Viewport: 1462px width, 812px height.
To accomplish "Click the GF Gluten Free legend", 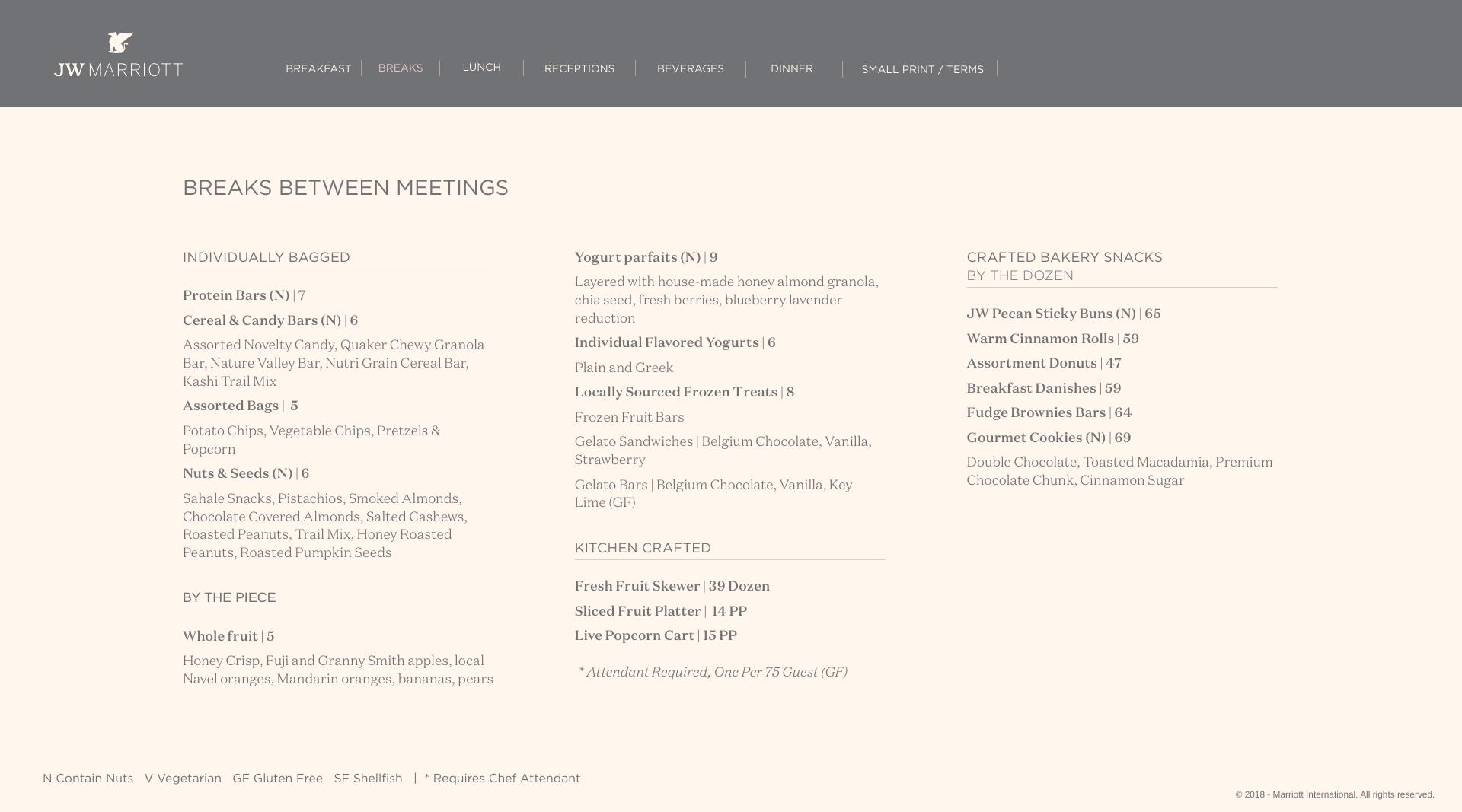I will point(277,779).
